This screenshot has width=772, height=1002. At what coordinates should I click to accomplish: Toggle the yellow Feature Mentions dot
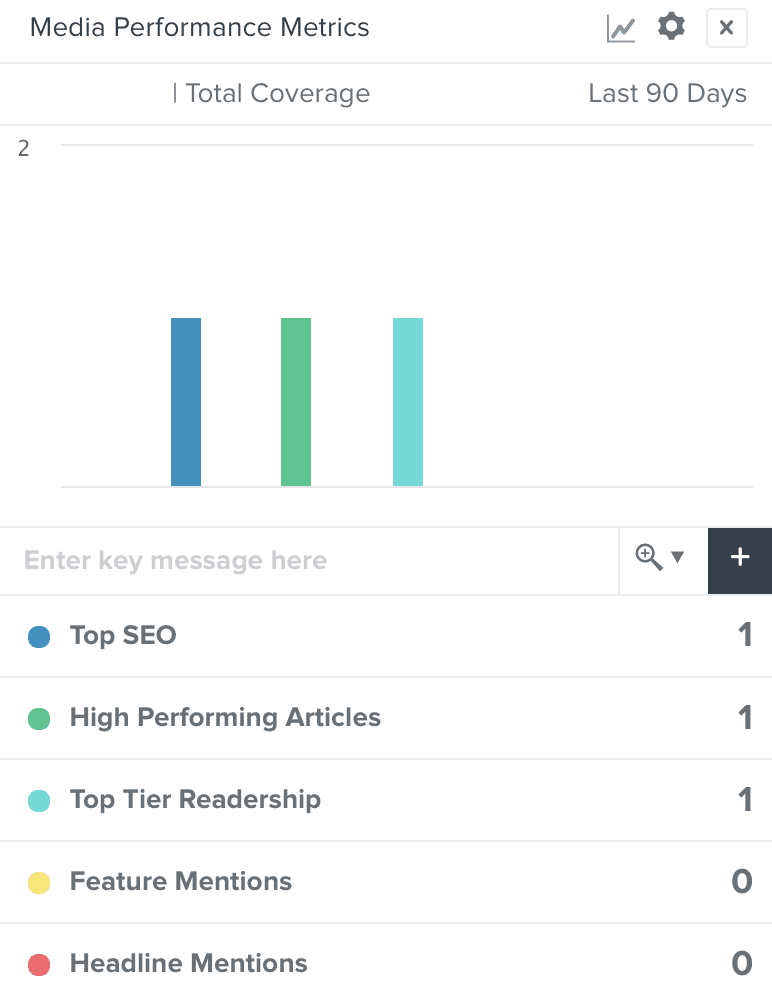(39, 883)
